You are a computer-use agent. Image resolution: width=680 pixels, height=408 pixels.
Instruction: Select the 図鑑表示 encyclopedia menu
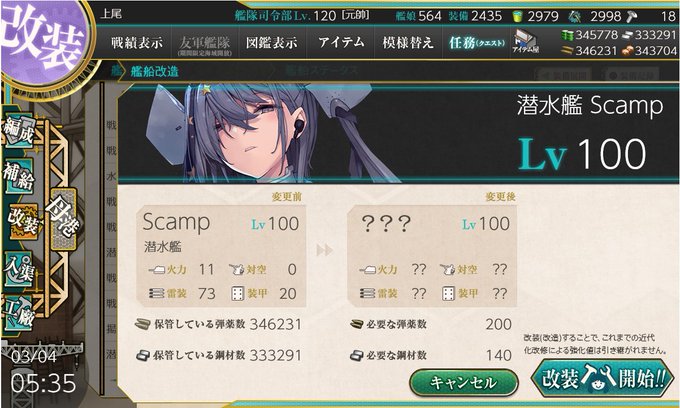[272, 42]
